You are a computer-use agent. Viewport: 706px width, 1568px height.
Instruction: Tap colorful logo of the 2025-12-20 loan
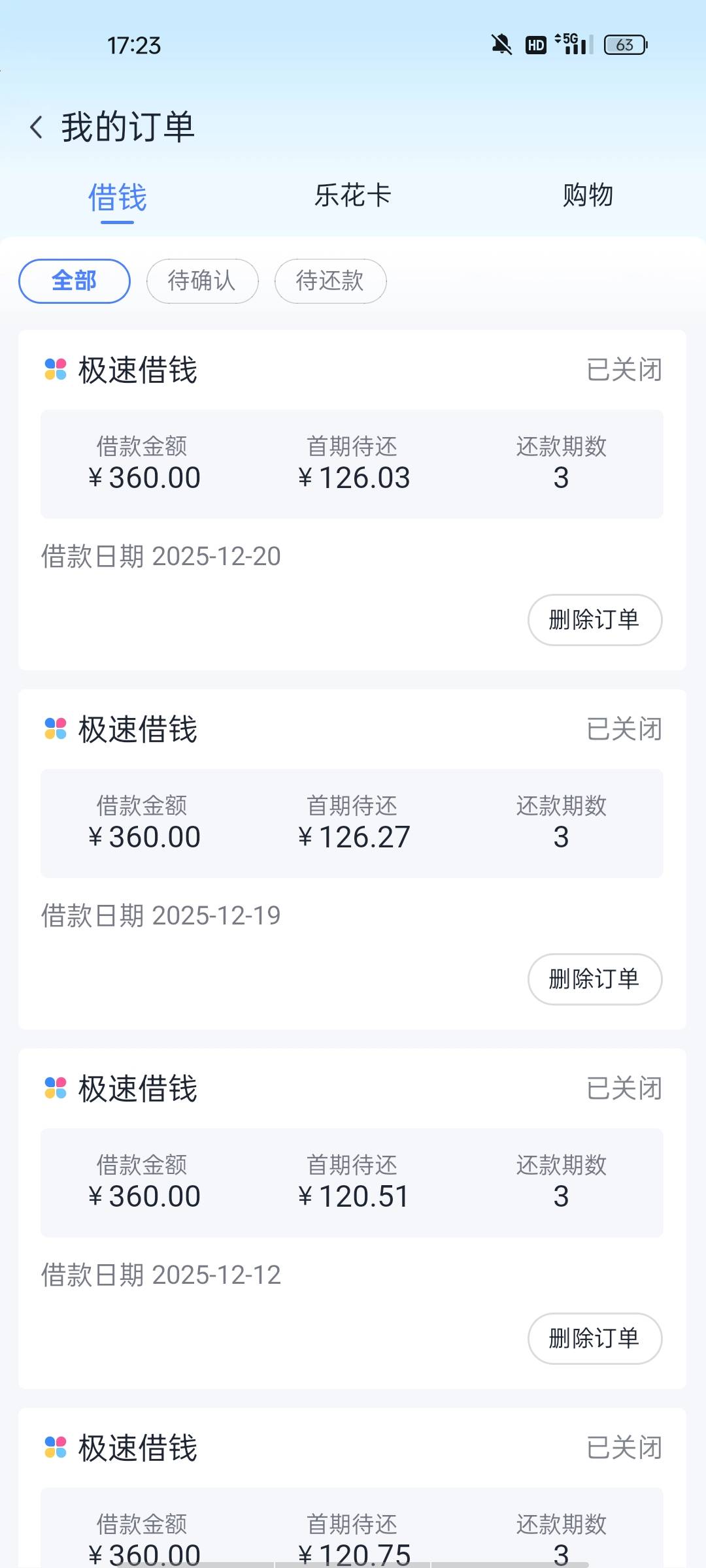pos(56,369)
